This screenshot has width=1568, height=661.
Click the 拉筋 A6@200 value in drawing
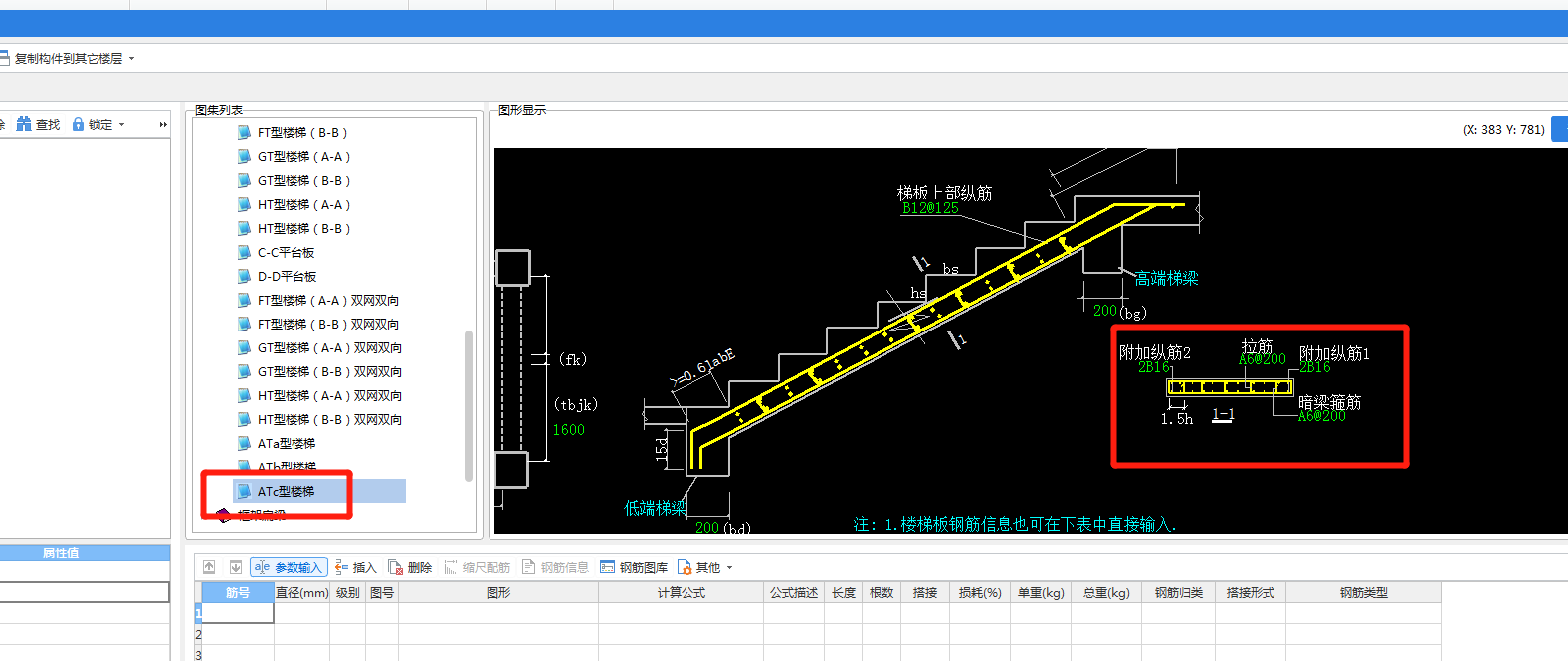(x=1262, y=359)
